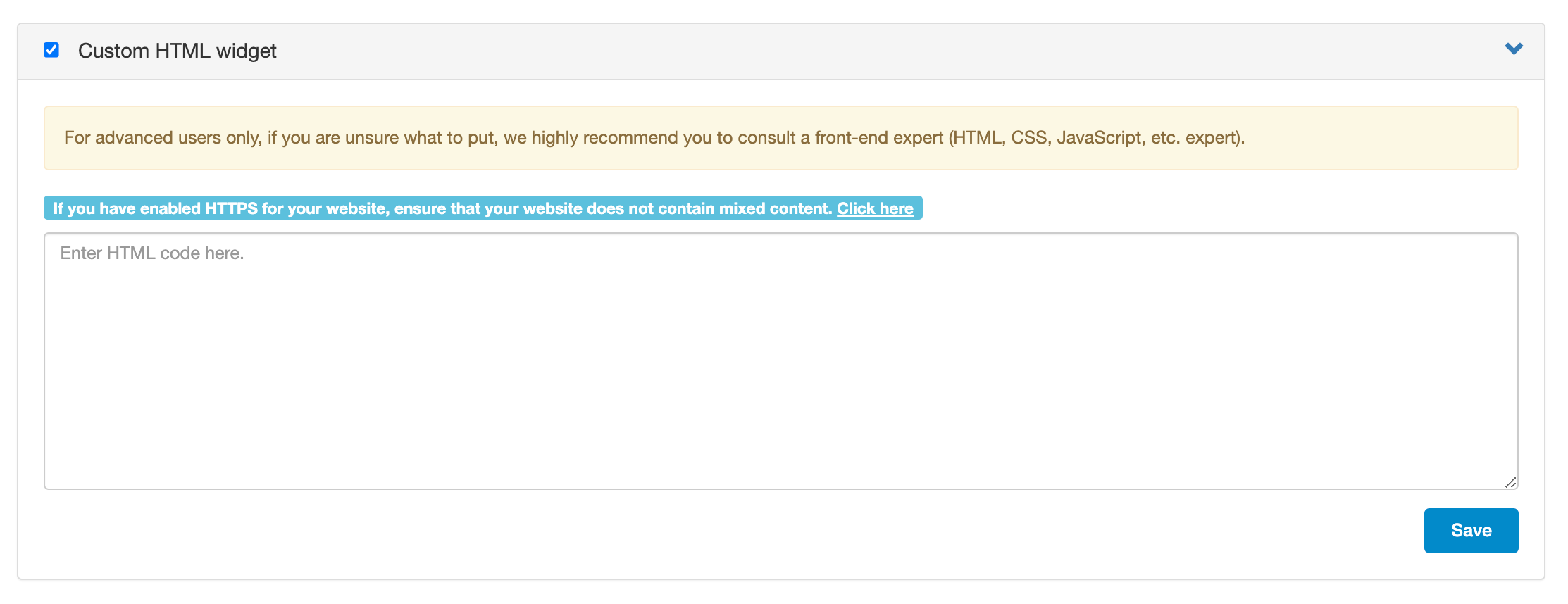Click the word HTTPS in blue banner
This screenshot has width=1568, height=604.
pos(231,208)
